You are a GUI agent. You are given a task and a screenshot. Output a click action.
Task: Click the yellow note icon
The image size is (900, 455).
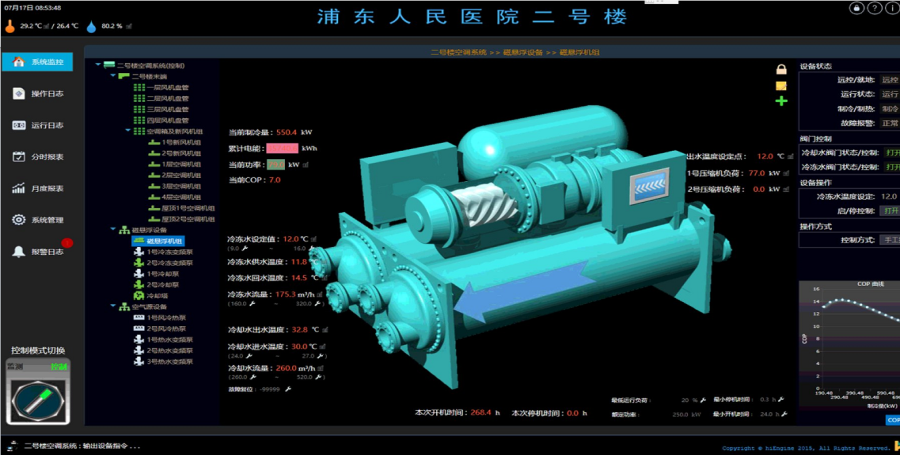(x=782, y=85)
